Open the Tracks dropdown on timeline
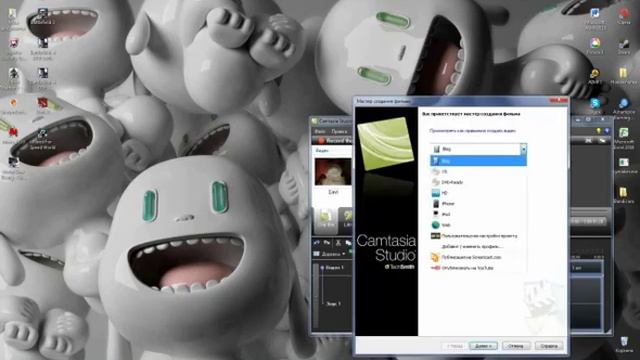Image resolution: width=640 pixels, height=360 pixels. point(330,254)
